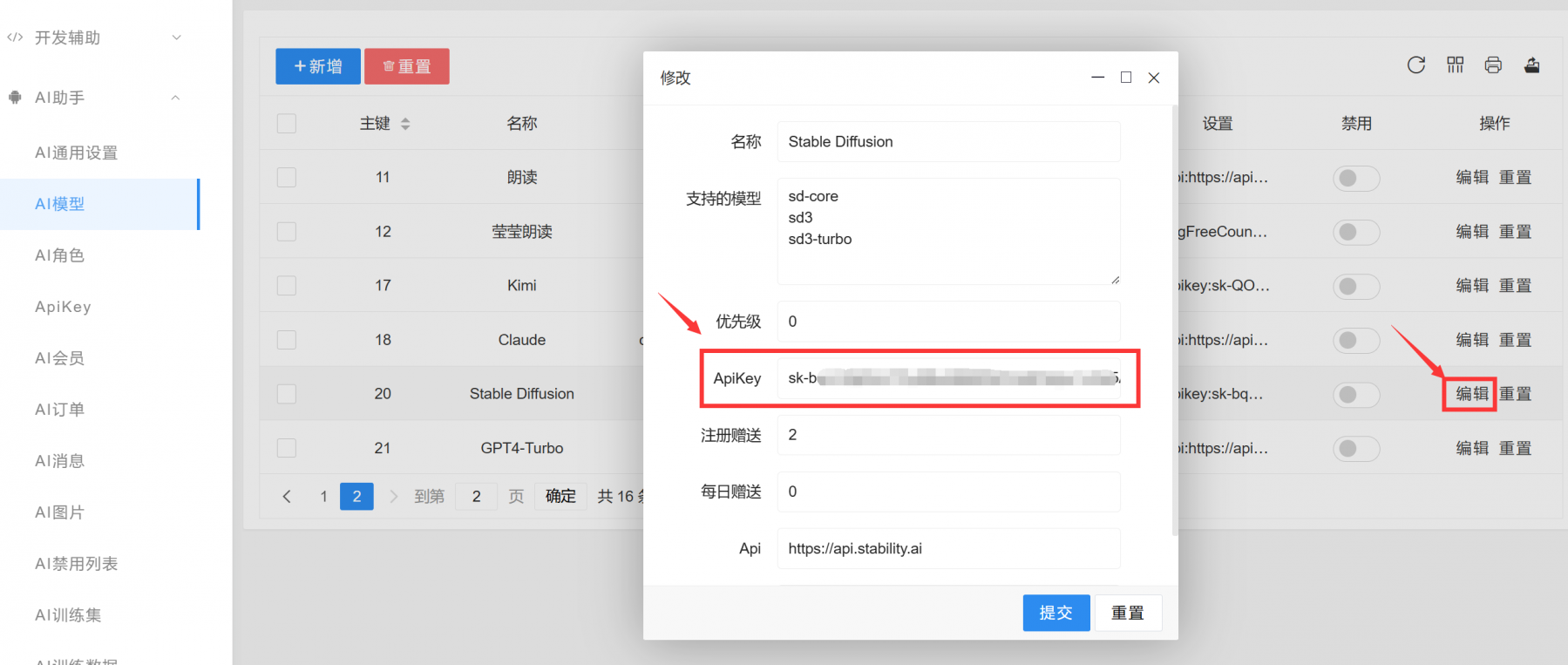Image resolution: width=1568 pixels, height=665 pixels.
Task: Check the row checkbox for Kimi
Action: (x=287, y=286)
